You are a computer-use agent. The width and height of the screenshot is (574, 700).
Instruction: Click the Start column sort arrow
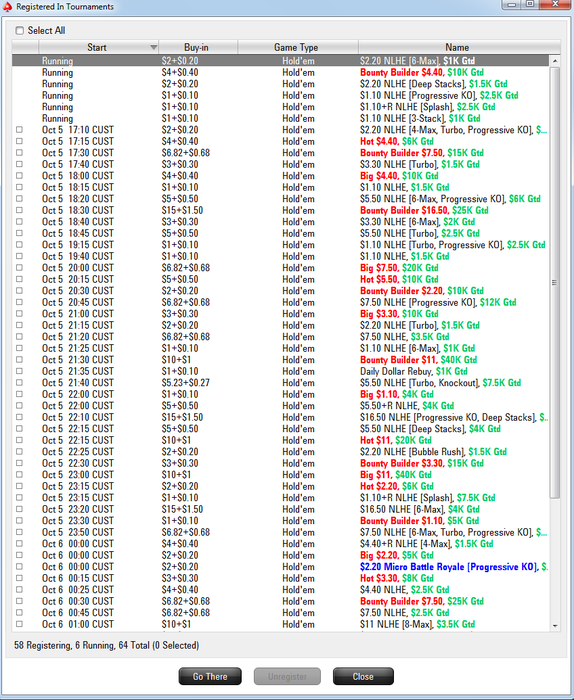tap(154, 47)
